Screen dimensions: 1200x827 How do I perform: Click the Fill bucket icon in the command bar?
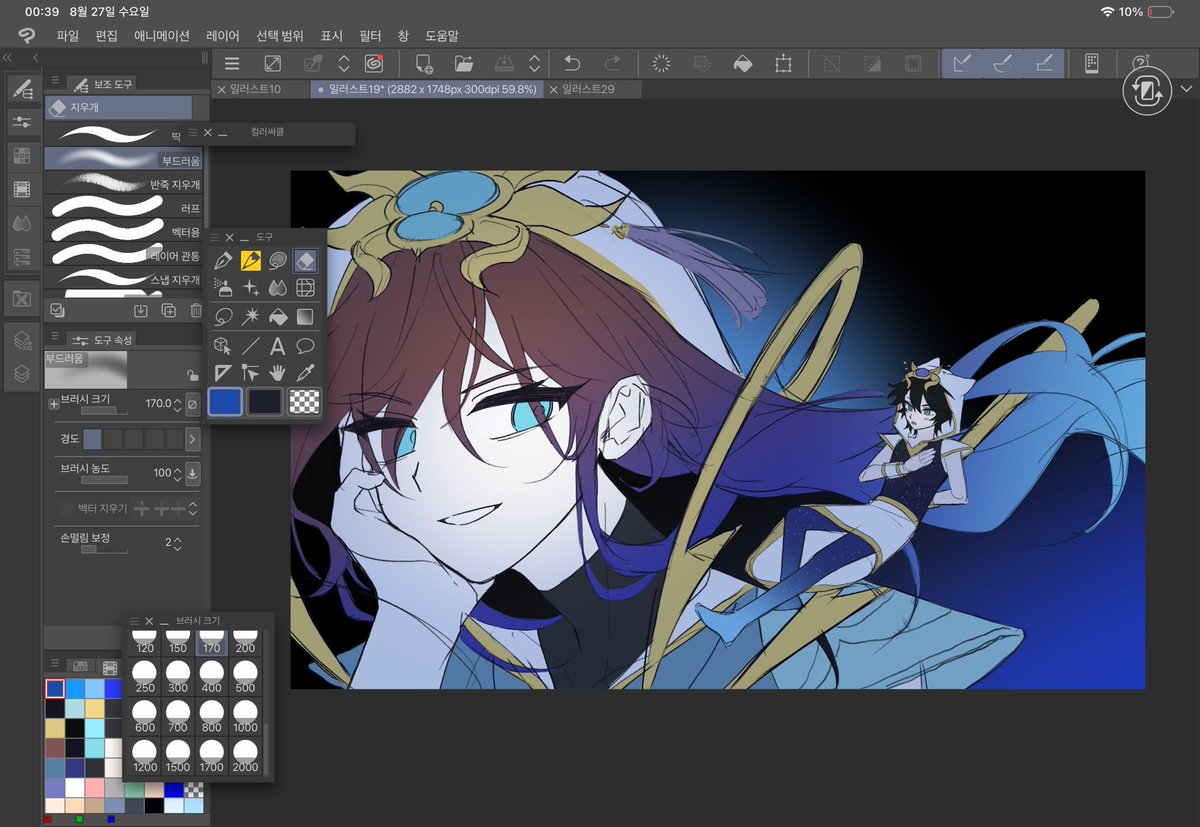tap(743, 64)
